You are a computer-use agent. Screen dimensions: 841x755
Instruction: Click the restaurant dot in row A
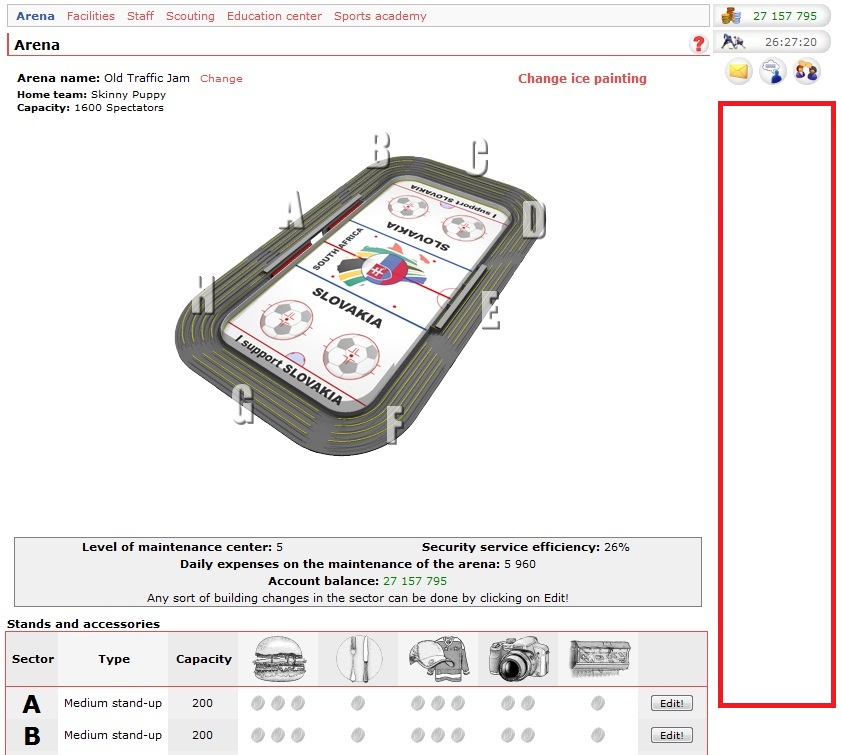[x=358, y=703]
